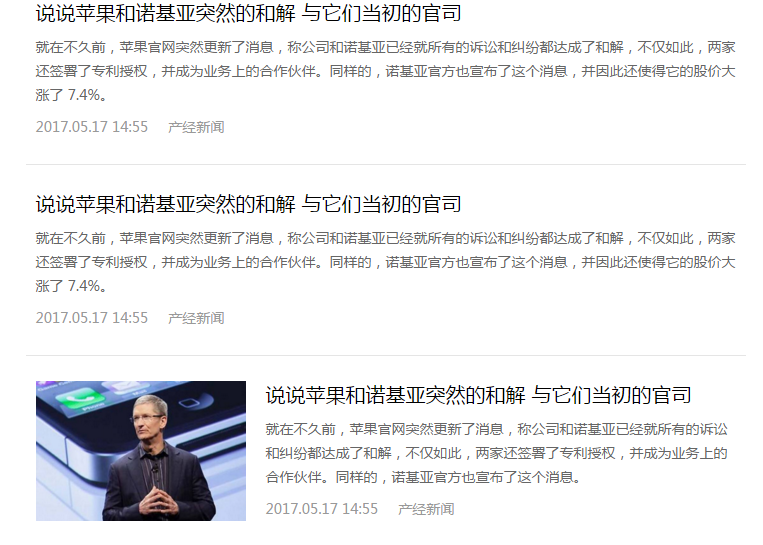Click the 7.4% figure in second summary
The image size is (763, 545).
[x=84, y=286]
